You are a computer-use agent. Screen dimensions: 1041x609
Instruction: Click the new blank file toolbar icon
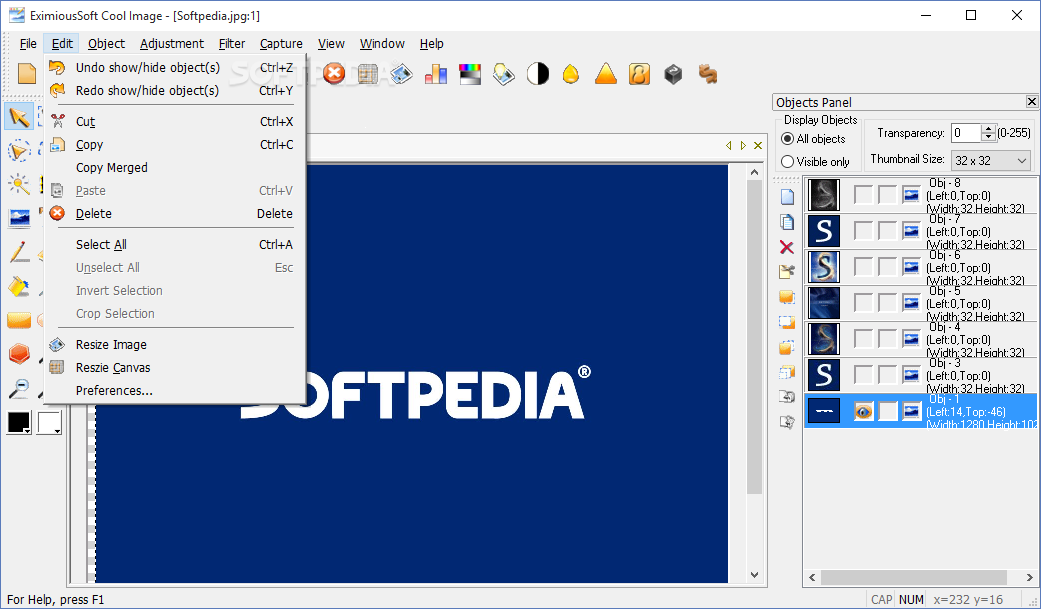pyautogui.click(x=27, y=74)
